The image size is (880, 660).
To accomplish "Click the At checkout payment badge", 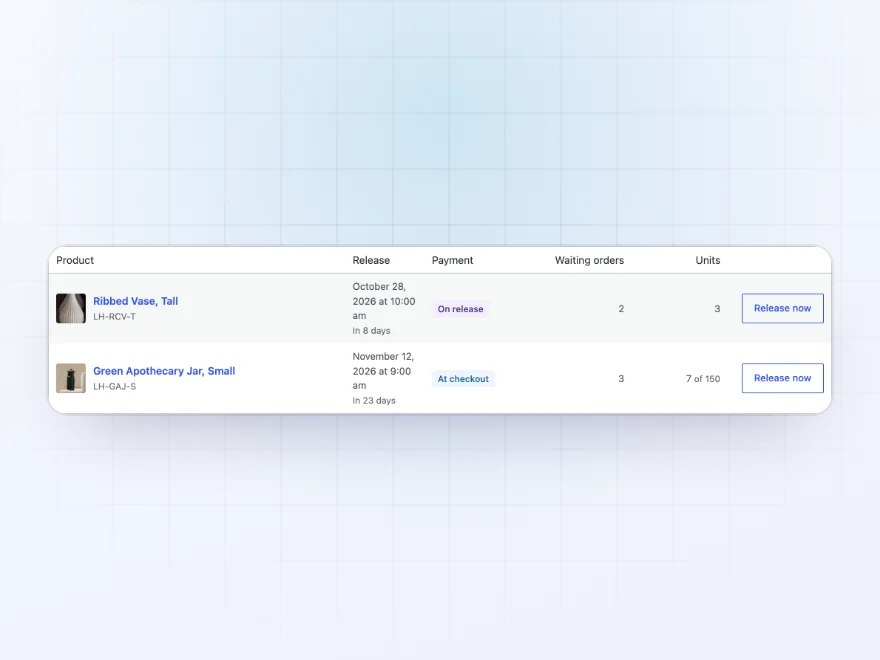I will click(463, 379).
